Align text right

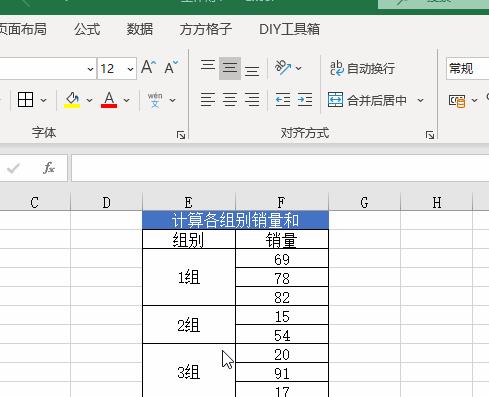click(x=252, y=99)
